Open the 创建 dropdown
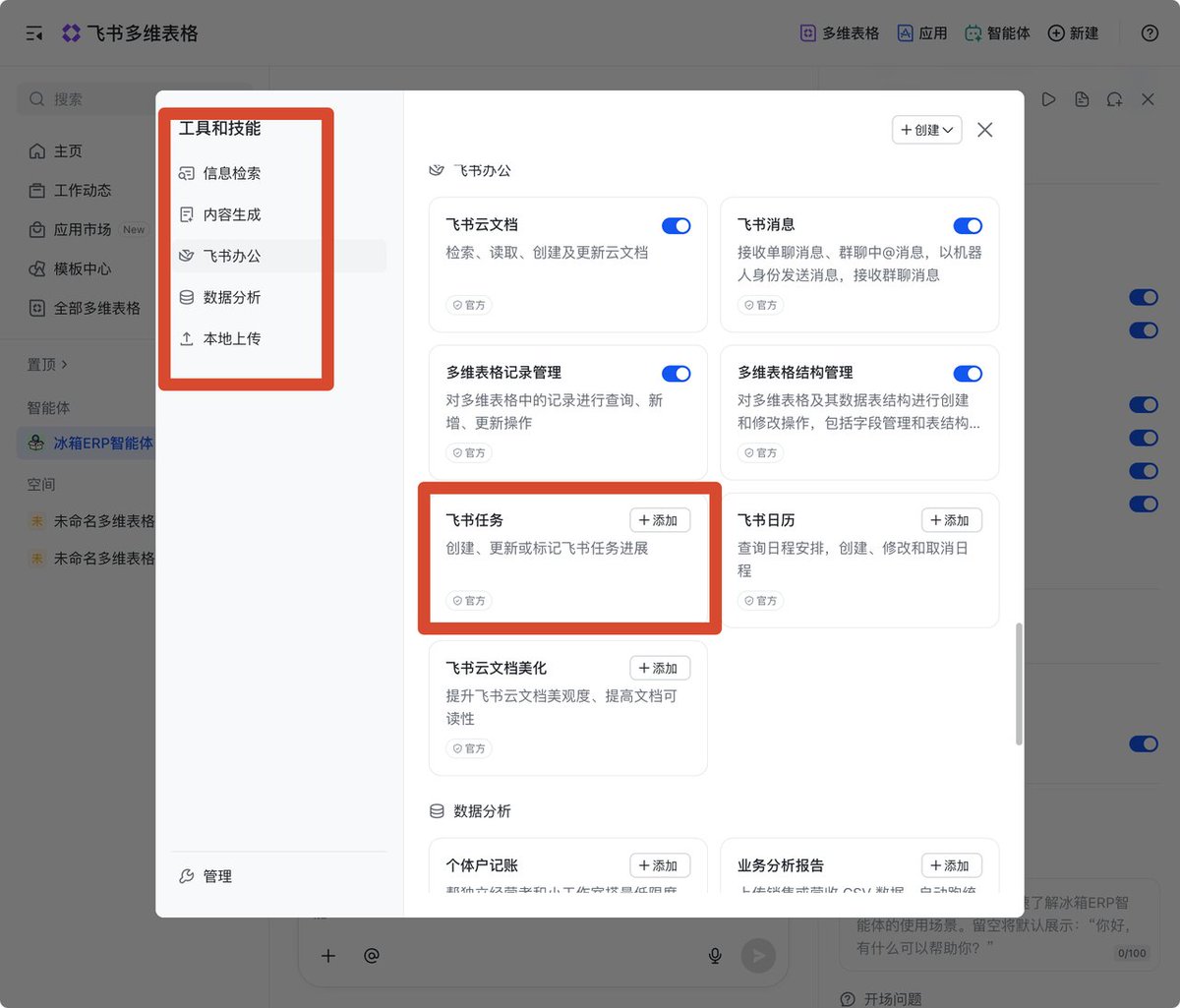 pos(926,130)
